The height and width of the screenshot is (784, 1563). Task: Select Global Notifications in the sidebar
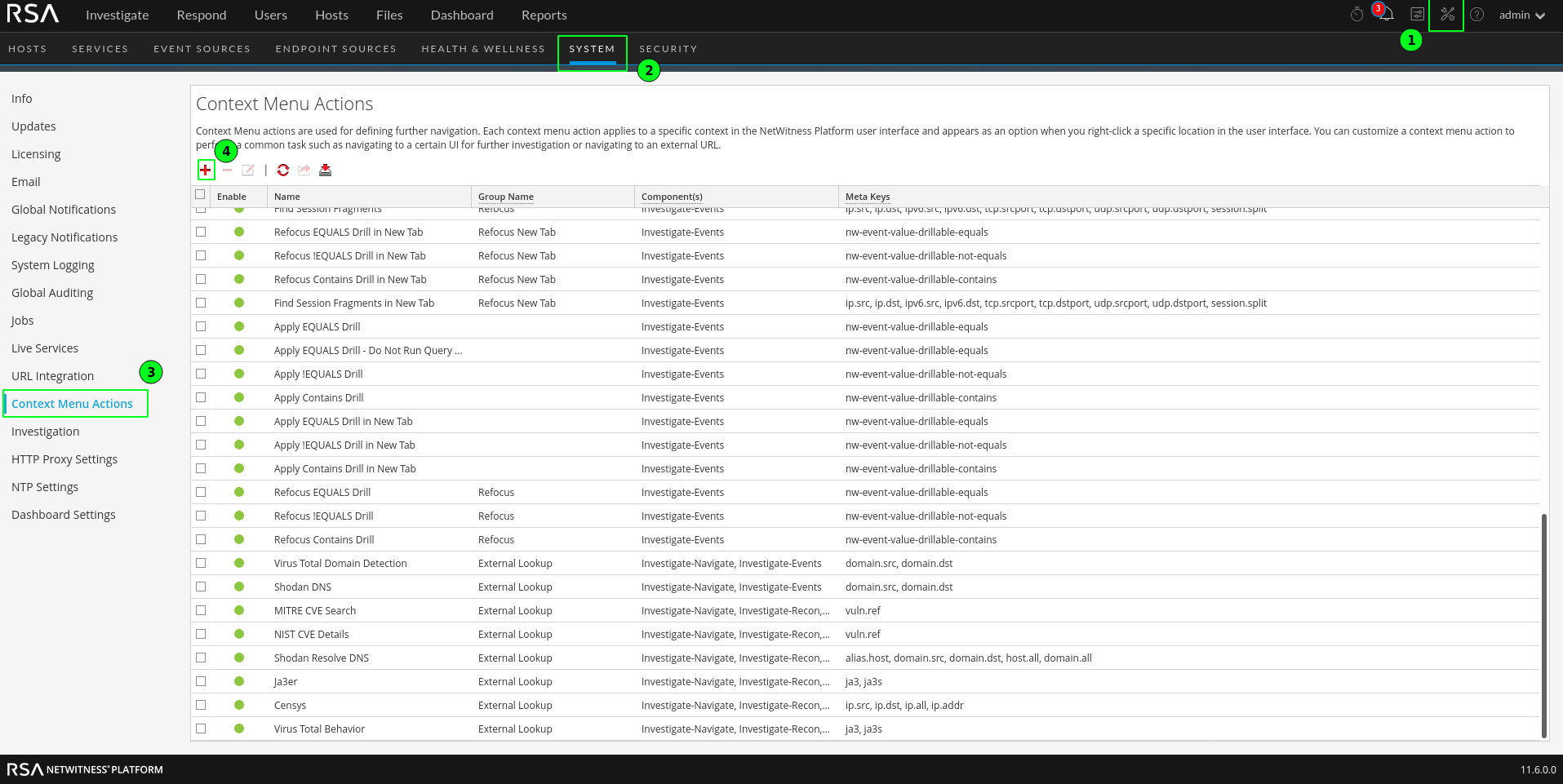click(63, 209)
